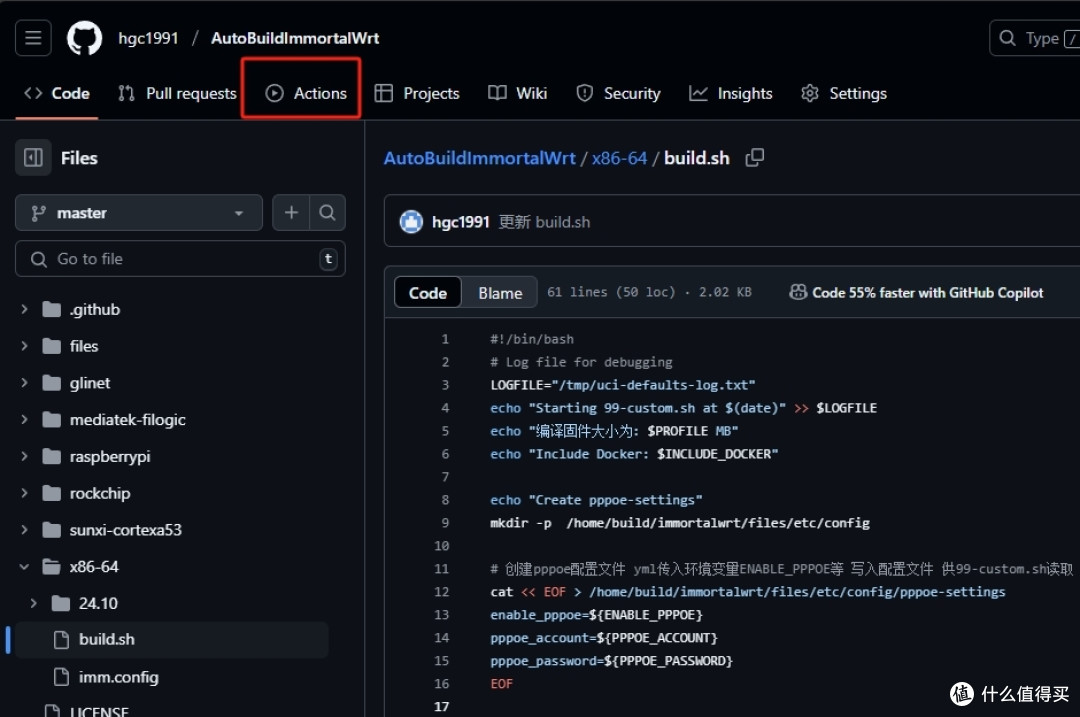Open the hgc1991 user profile link
The image size is (1080, 717).
(x=148, y=38)
